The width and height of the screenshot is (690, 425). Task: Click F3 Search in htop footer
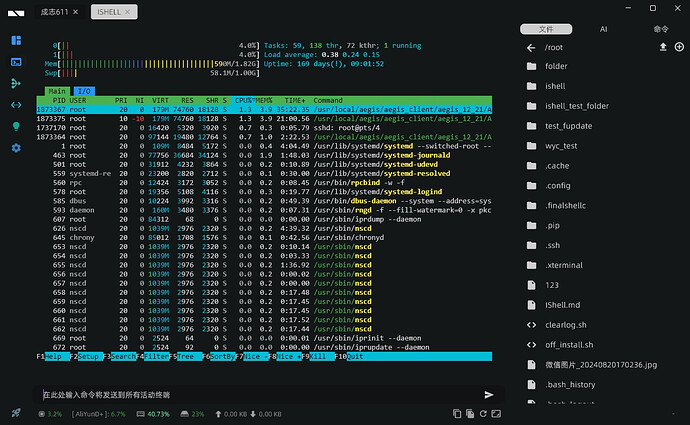tap(120, 356)
